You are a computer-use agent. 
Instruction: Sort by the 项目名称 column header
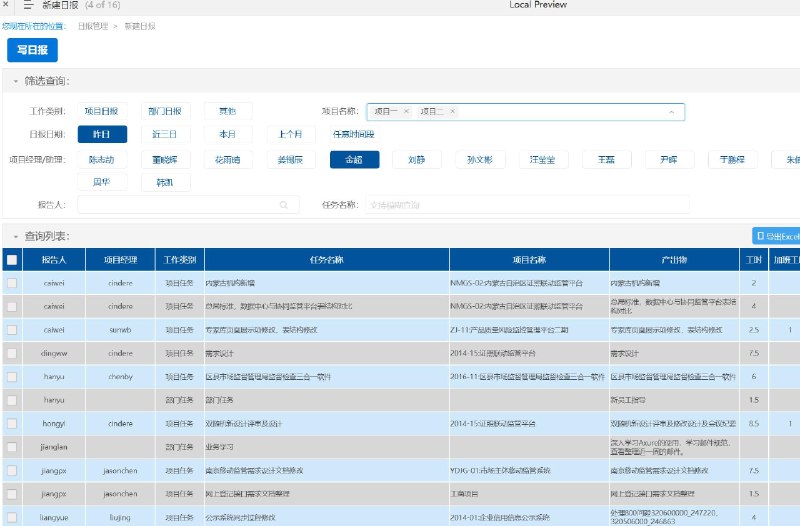pos(529,260)
